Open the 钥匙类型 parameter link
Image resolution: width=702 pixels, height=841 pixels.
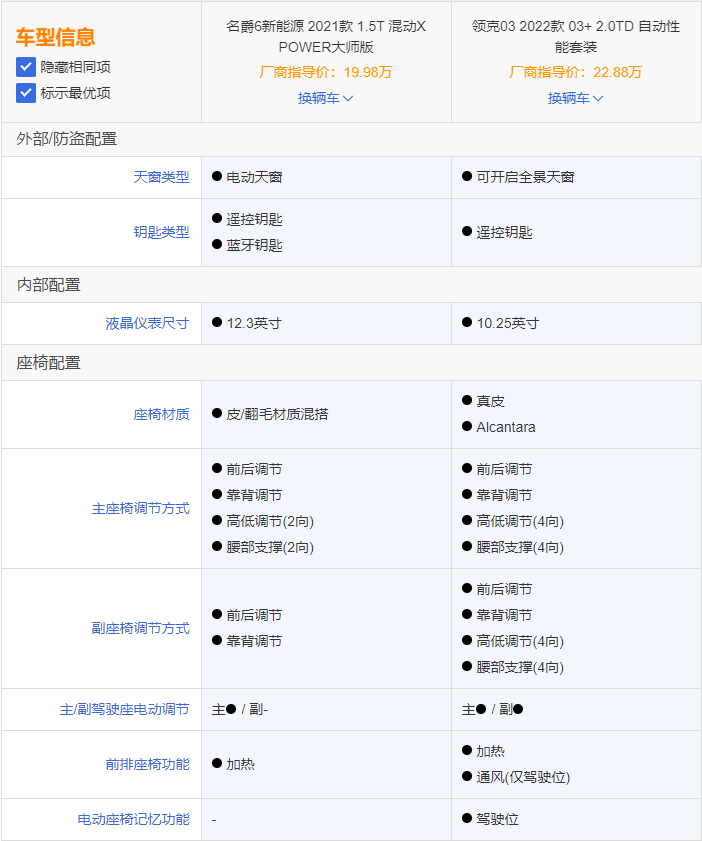[161, 232]
